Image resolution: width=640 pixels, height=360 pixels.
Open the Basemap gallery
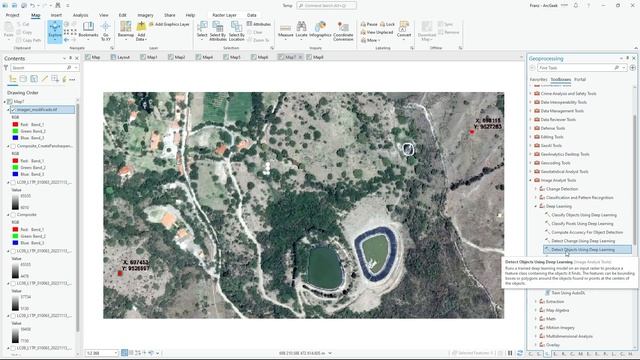click(126, 31)
